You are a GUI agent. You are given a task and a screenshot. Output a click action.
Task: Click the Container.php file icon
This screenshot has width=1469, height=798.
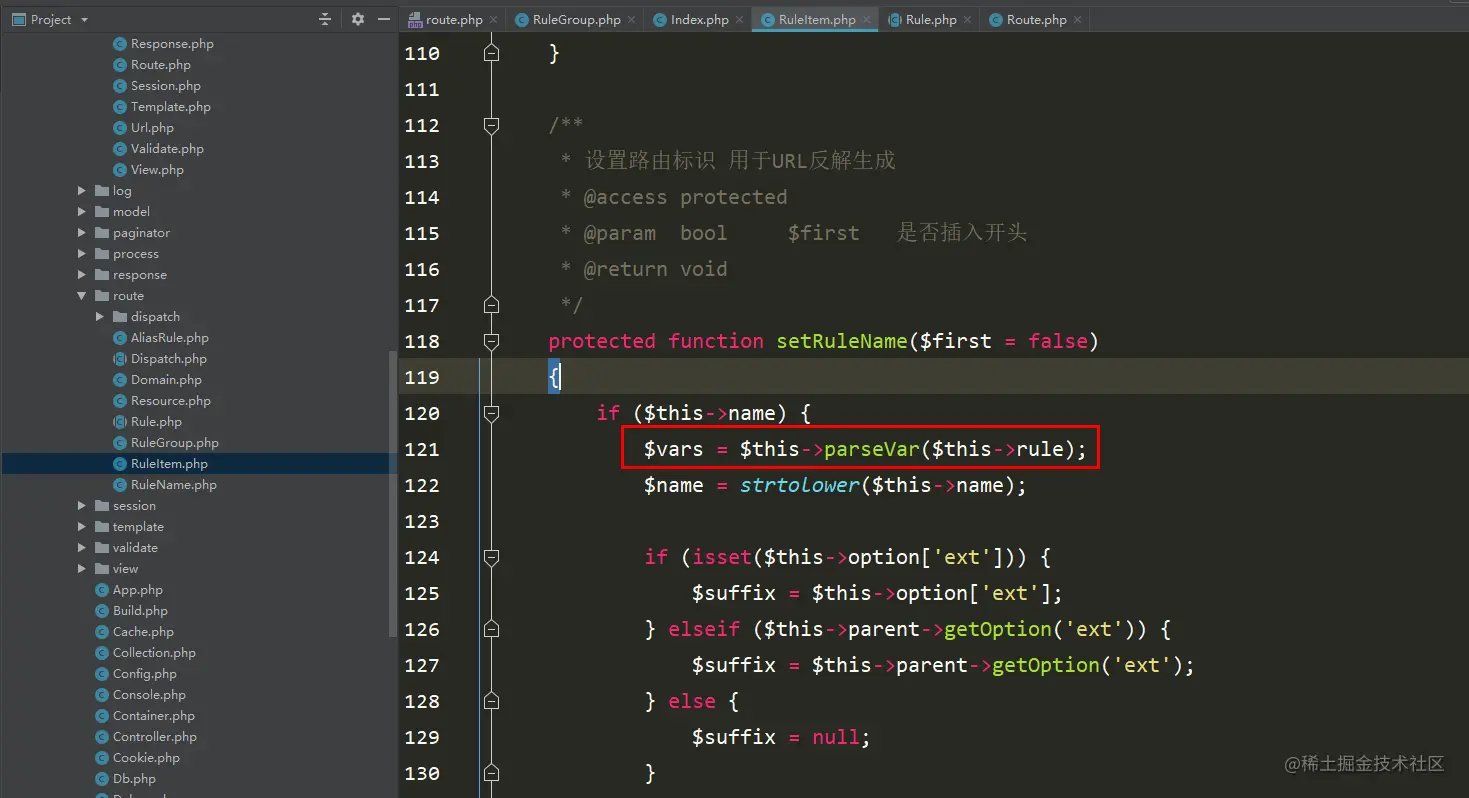coord(103,715)
